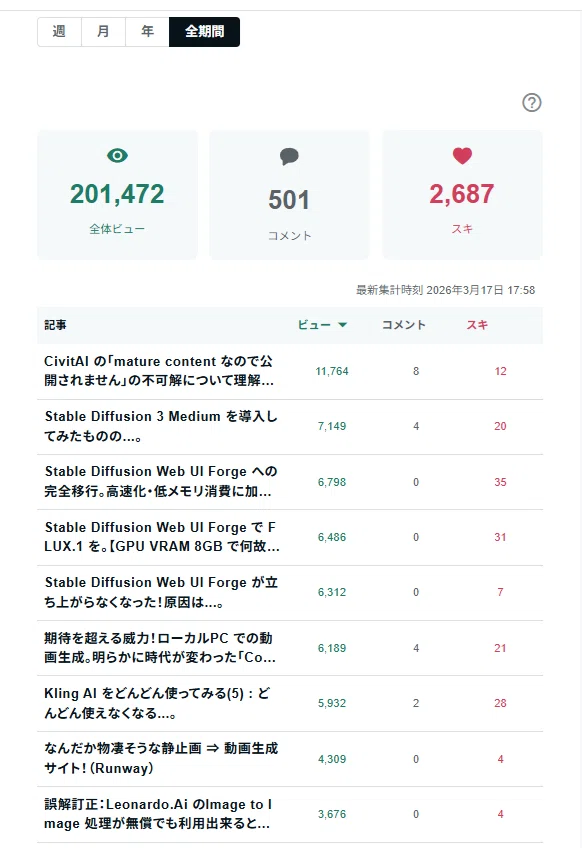Sort by the スキ column header

point(477,325)
